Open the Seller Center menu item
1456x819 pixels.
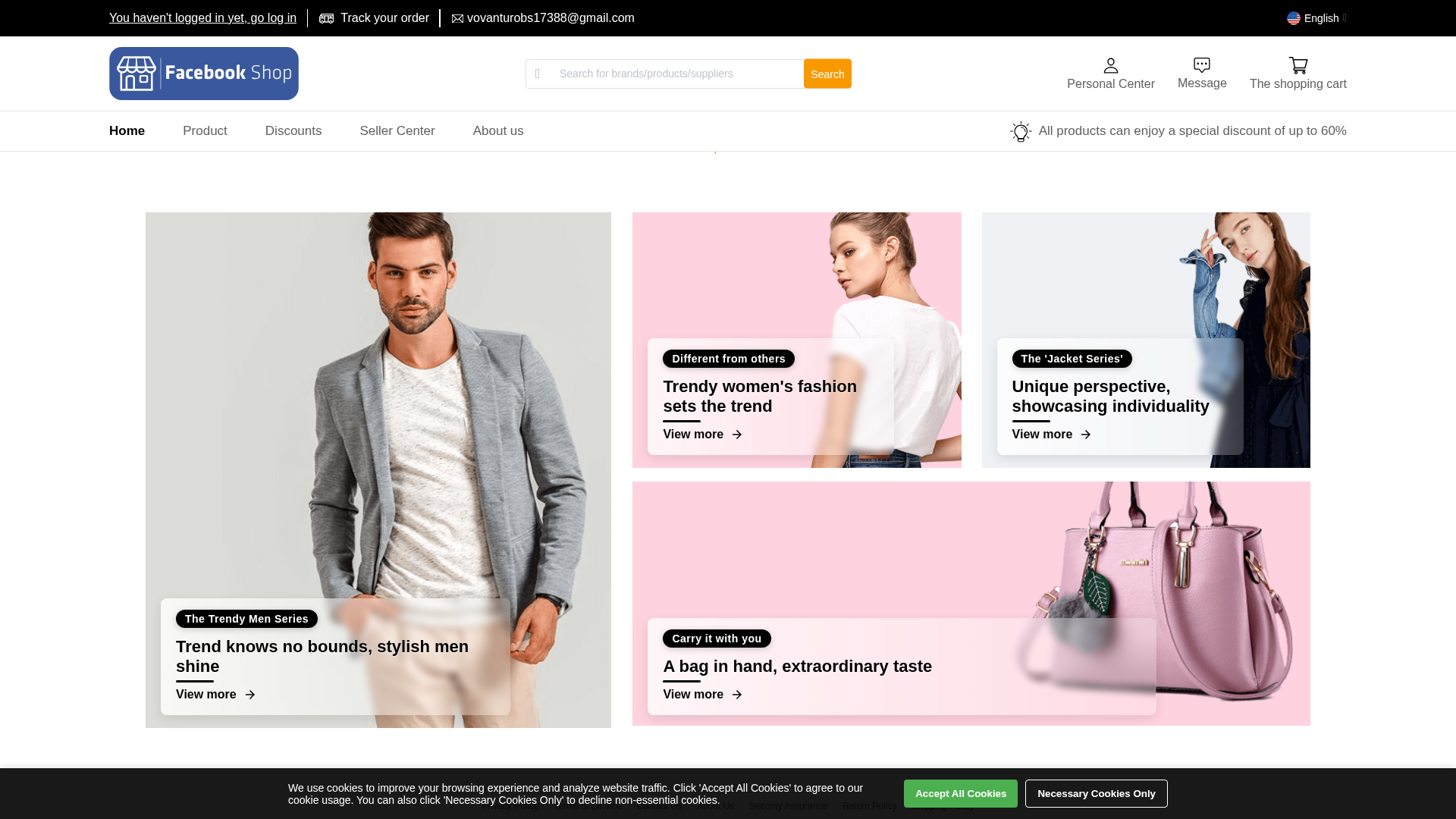[397, 131]
